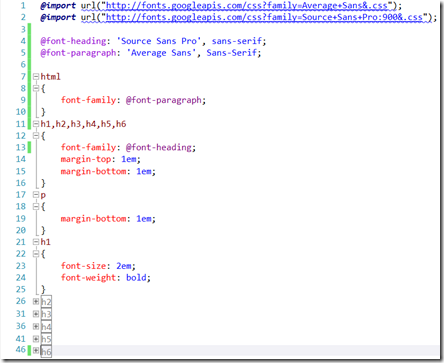The image size is (444, 363).
Task: Collapse the p rule block
Action: [x=36, y=195]
